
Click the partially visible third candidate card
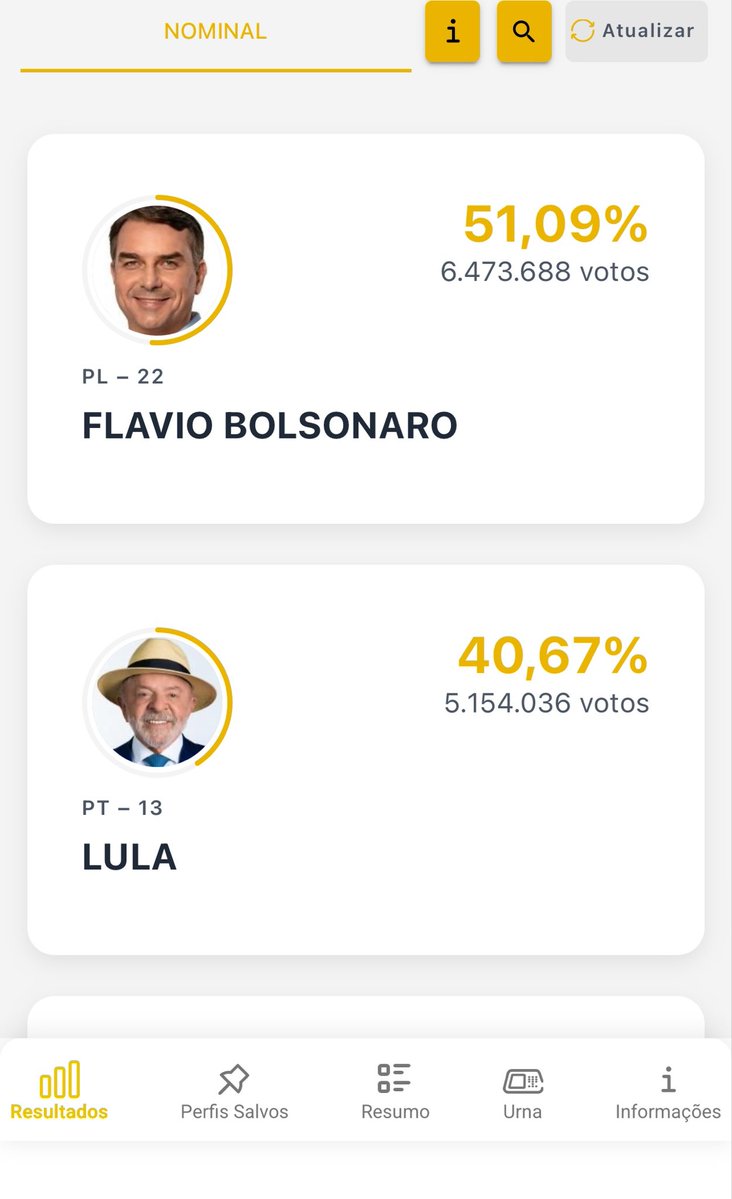[366, 1017]
